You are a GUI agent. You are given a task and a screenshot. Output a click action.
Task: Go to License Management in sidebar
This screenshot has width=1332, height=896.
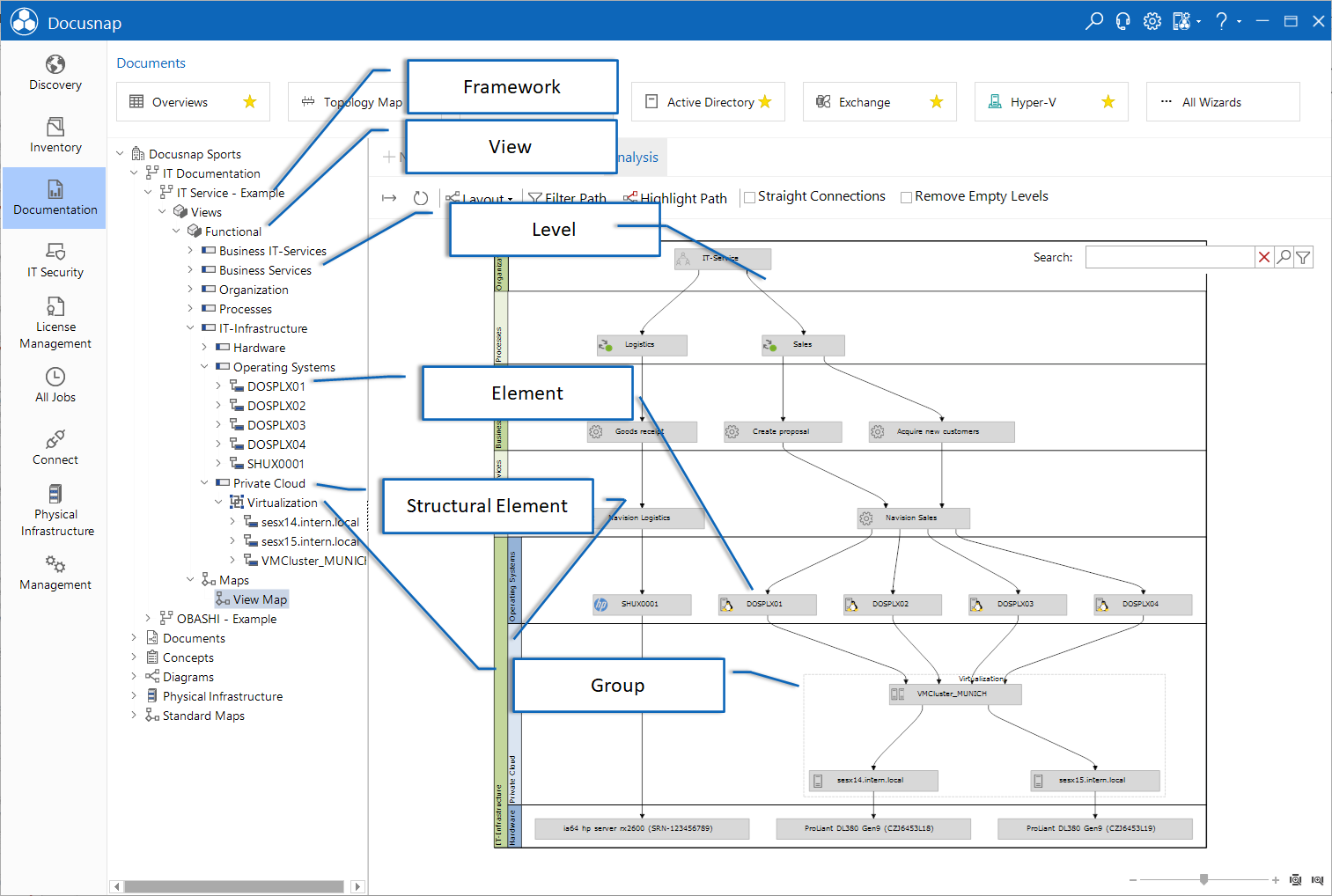coord(55,323)
